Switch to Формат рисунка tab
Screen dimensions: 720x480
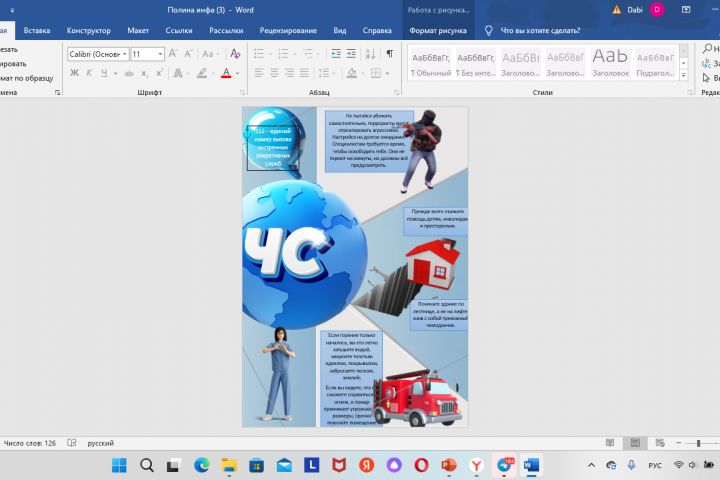coord(438,31)
